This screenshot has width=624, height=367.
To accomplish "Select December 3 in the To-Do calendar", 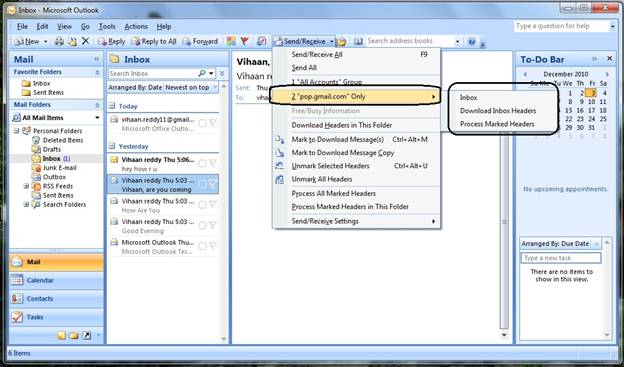I will pos(591,93).
